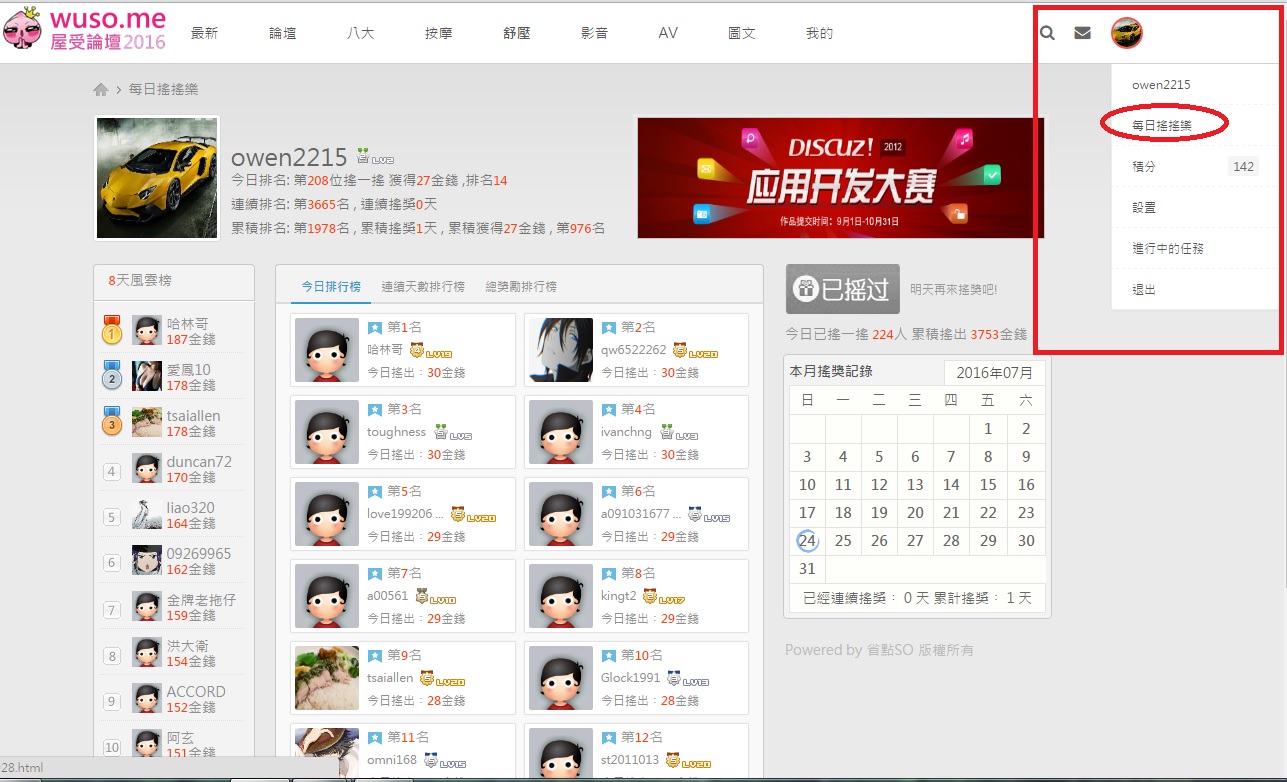
Task: Select 今日排行榜 tab
Action: pos(331,287)
